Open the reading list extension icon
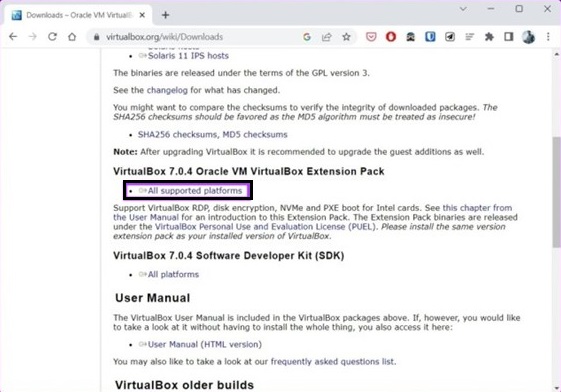The image size is (561, 392). click(469, 36)
